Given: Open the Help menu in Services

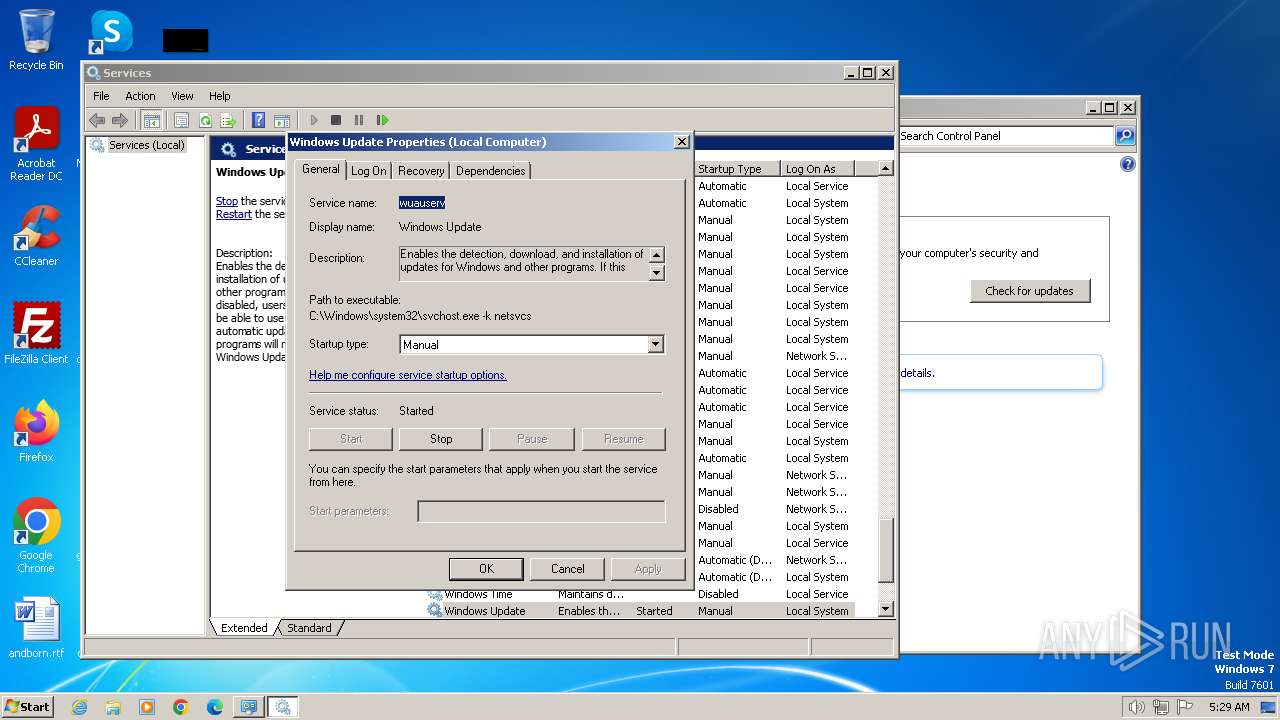Looking at the screenshot, I should tap(220, 96).
